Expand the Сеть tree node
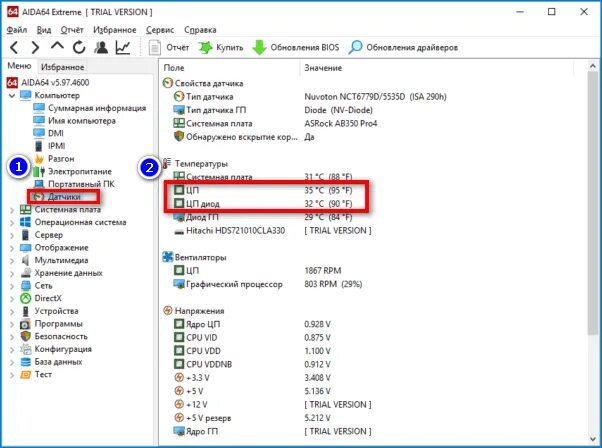Screen dimensions: 602x448 coord(12,286)
